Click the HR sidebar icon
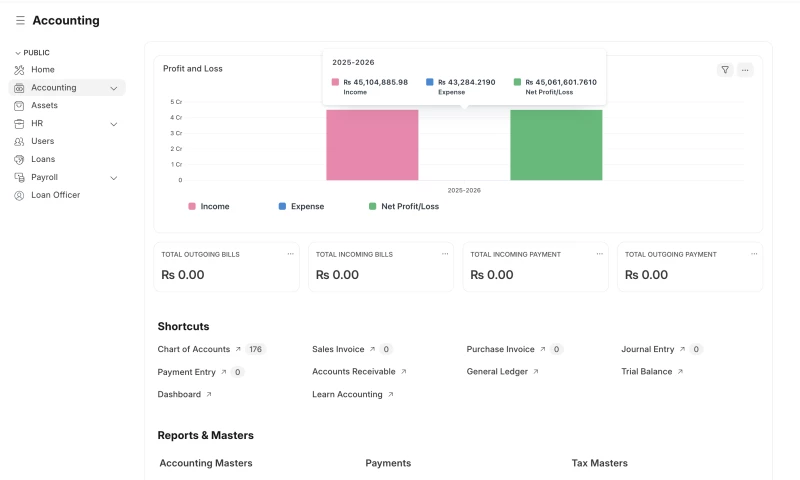 (x=19, y=123)
